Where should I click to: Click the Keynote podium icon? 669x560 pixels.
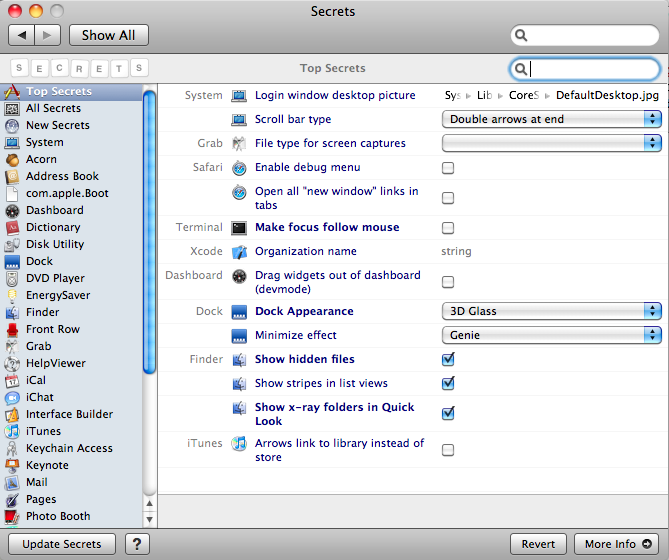(x=12, y=466)
